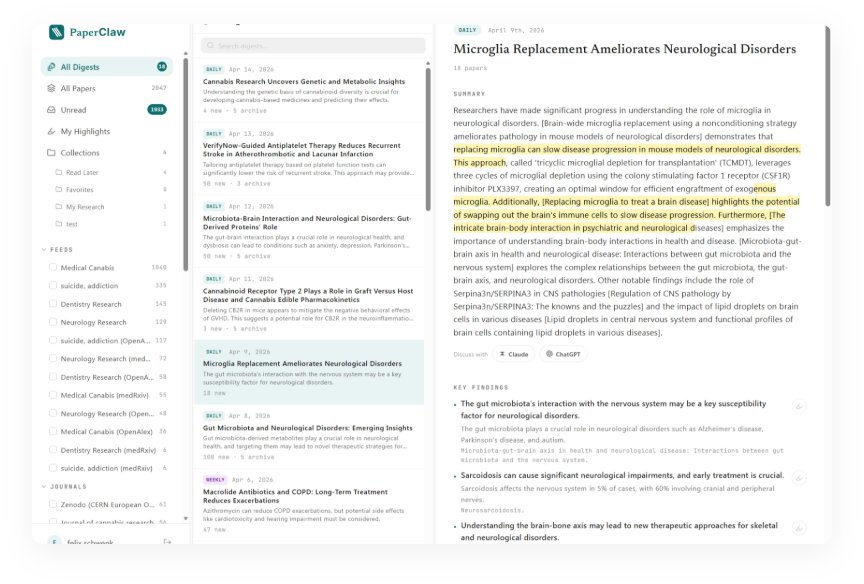Screen dimensions: 864x584
Task: Click the PaperClaw logo icon
Action: pyautogui.click(x=56, y=32)
